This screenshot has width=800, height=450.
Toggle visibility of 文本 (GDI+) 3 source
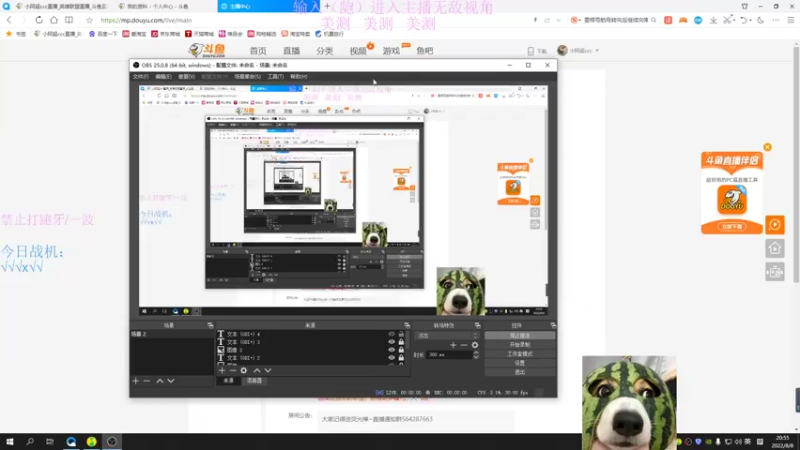click(x=391, y=342)
